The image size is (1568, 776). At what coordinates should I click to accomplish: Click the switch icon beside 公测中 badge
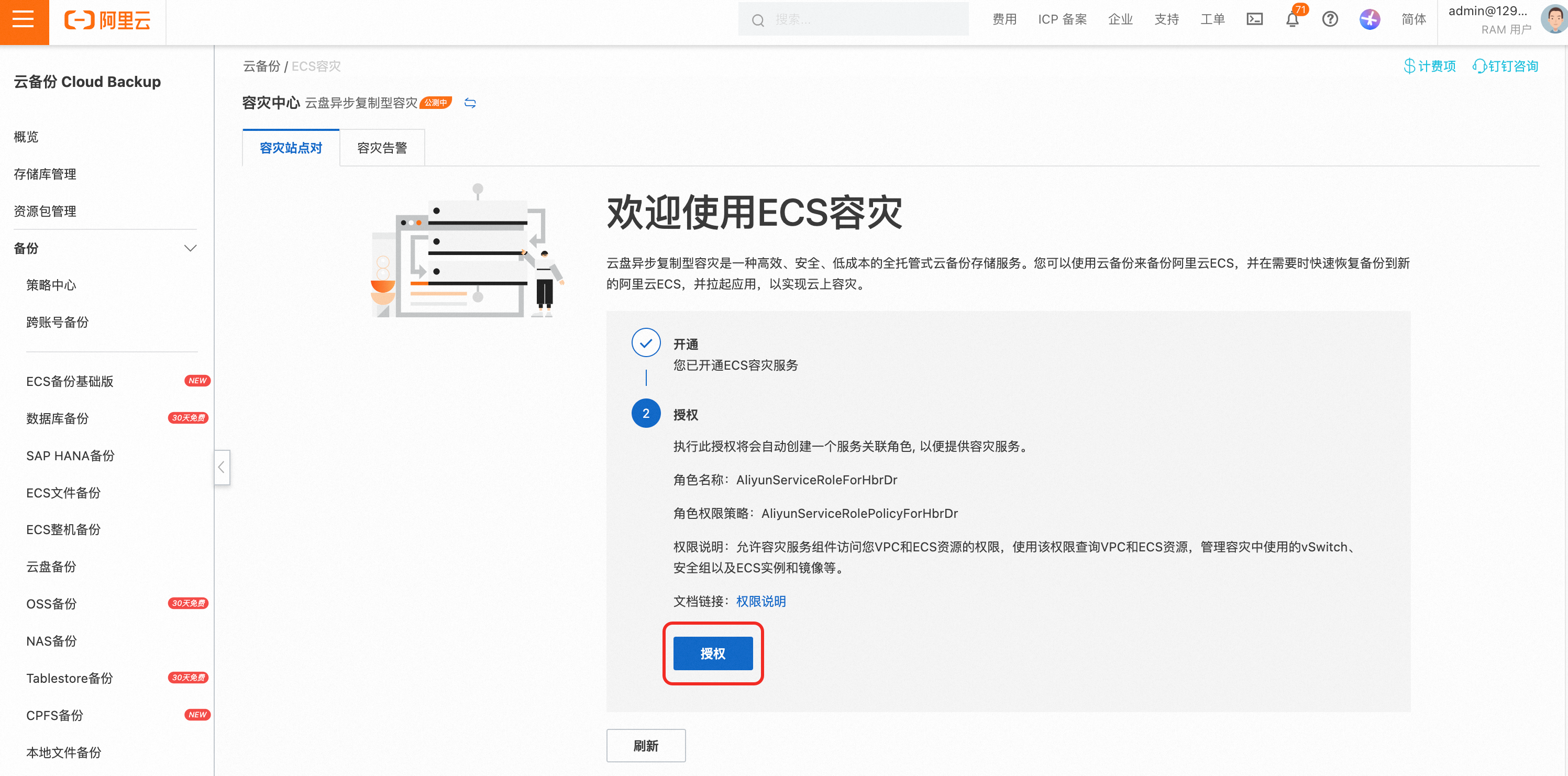(470, 103)
